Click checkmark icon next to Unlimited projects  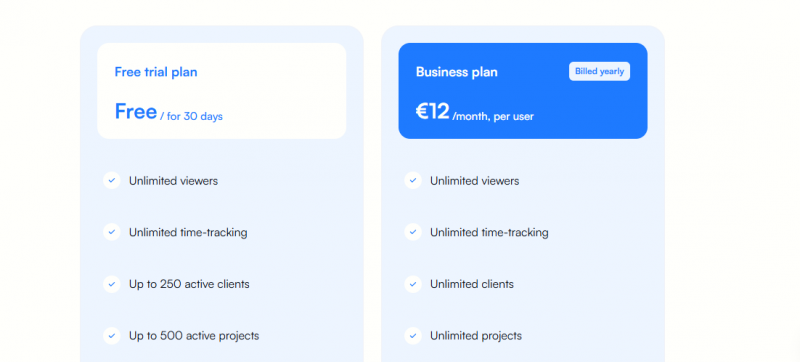[413, 335]
